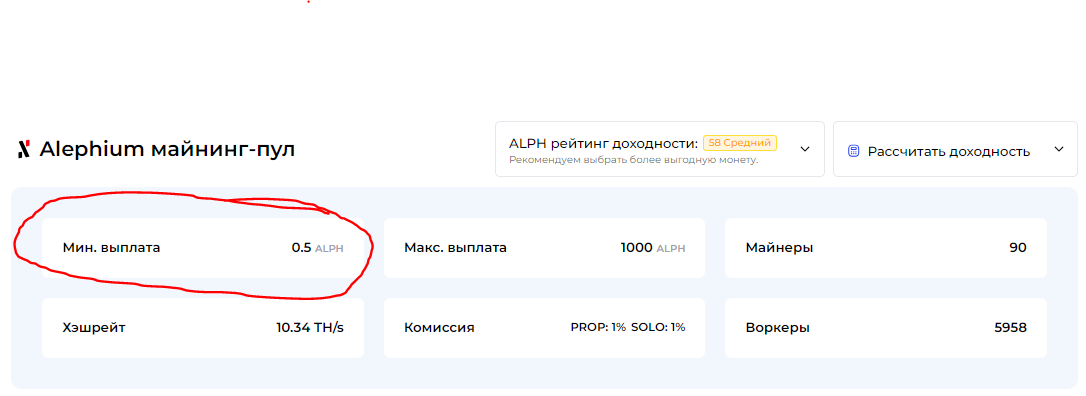
Task: Expand the ALPH рейтинг доходности chevron
Action: 805,149
